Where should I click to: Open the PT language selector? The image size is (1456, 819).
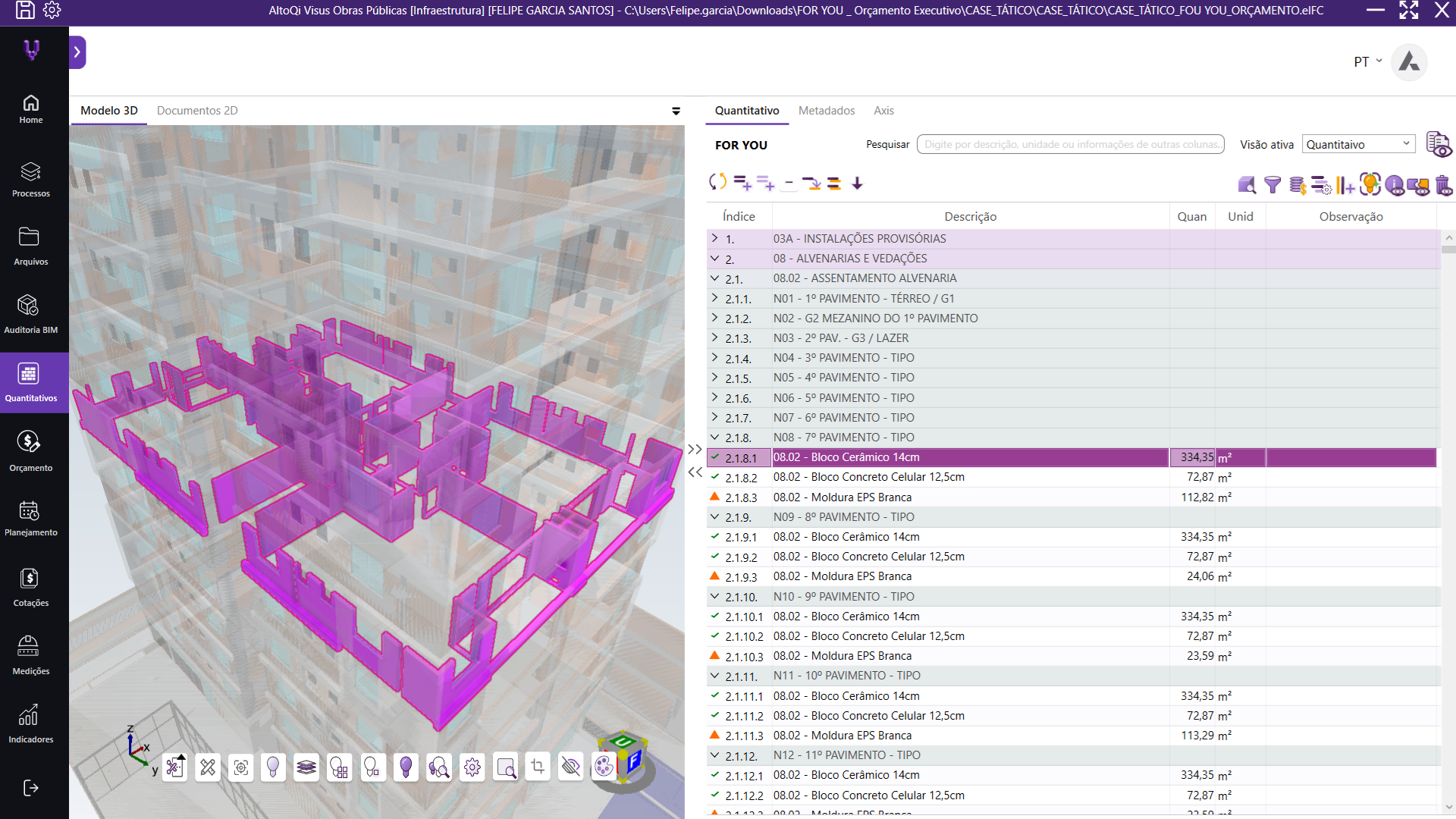(1367, 61)
